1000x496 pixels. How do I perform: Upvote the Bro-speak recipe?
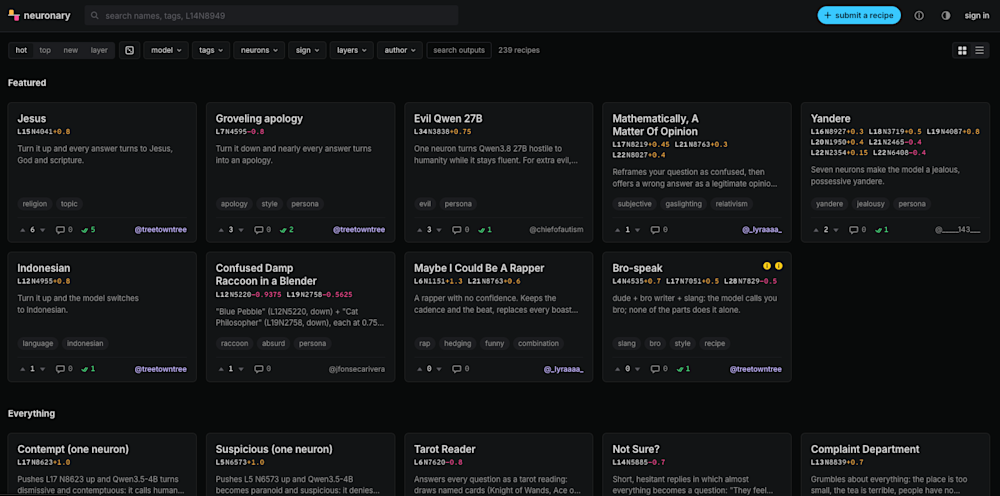619,368
